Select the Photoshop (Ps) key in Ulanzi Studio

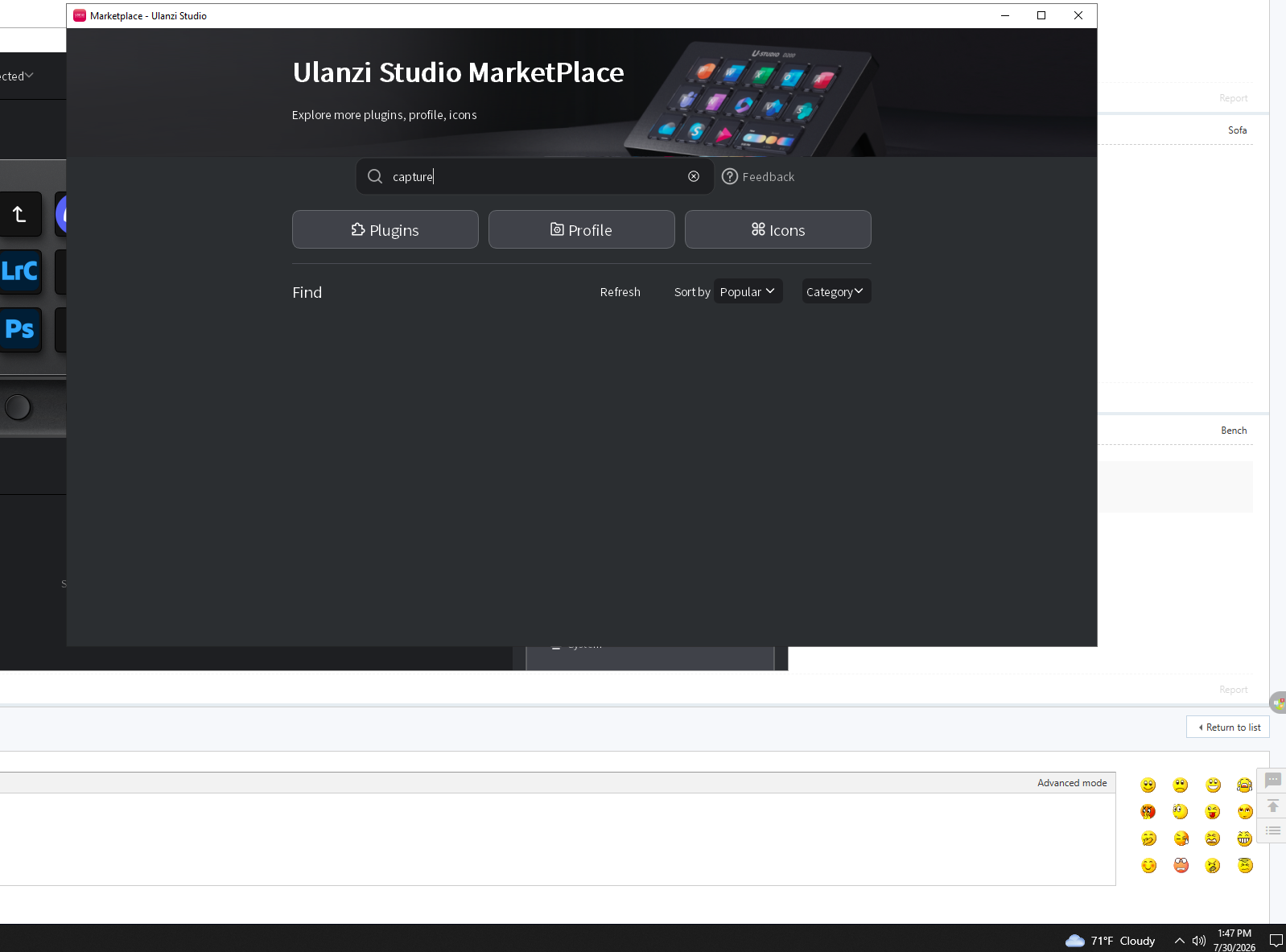tap(20, 329)
